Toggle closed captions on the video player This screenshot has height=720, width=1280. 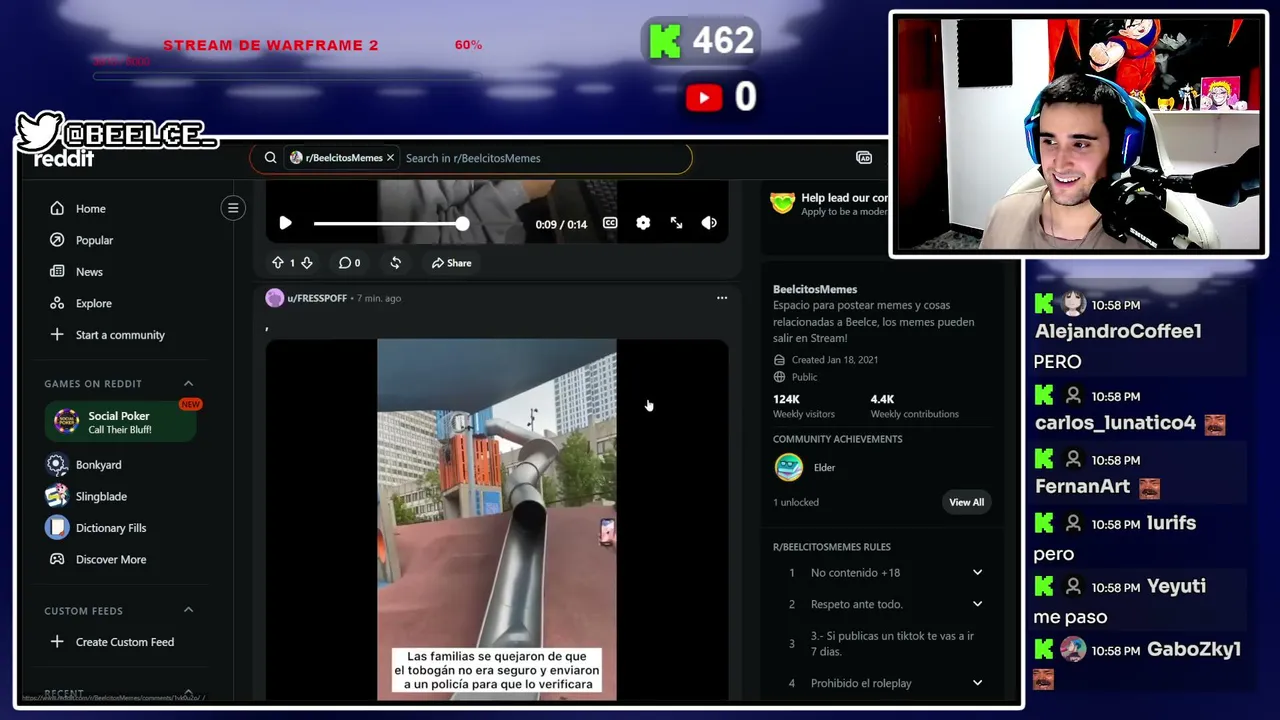610,223
